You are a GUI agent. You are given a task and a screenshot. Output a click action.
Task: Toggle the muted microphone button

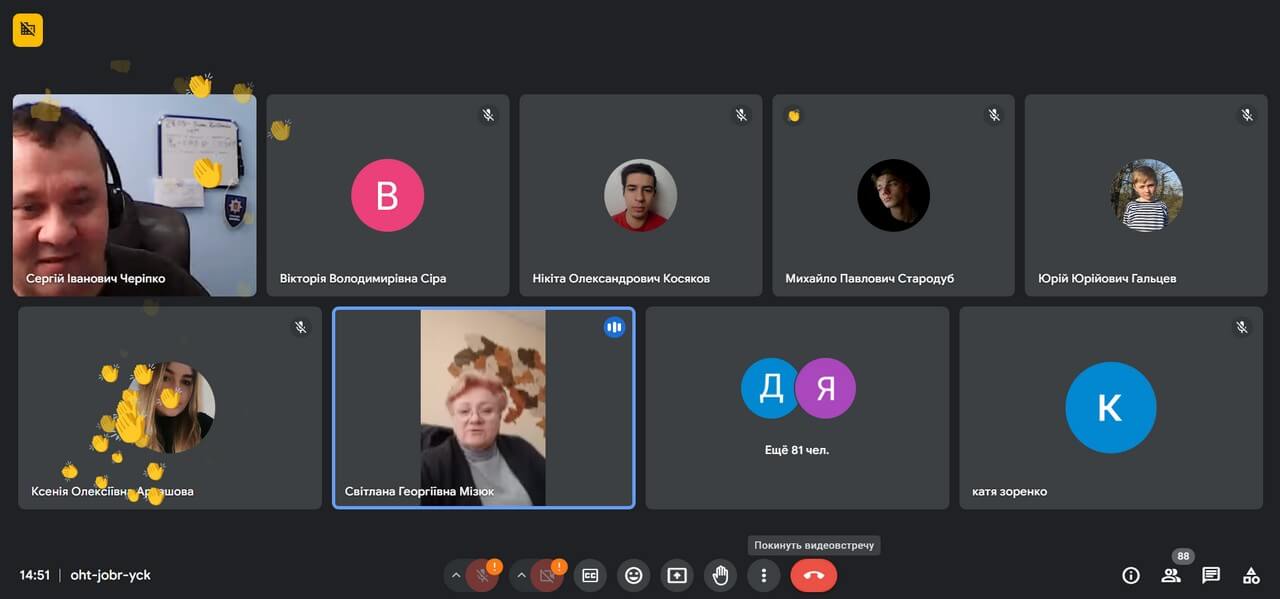(482, 575)
